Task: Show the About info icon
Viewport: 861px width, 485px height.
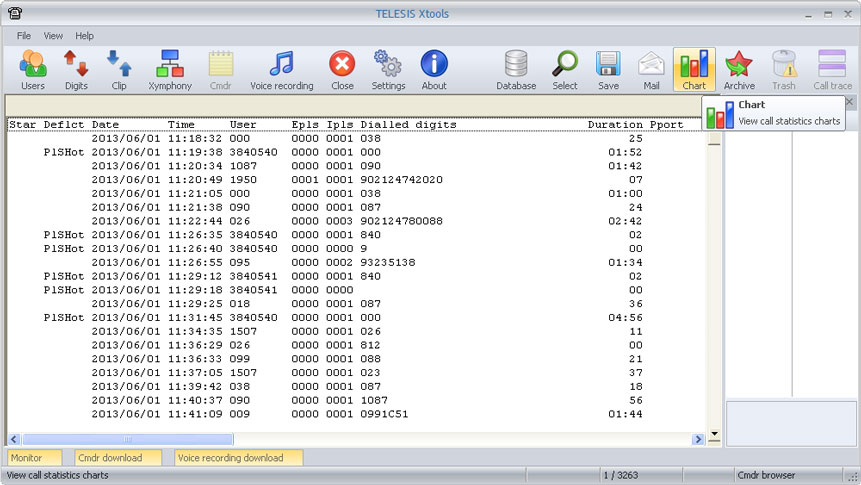Action: point(434,65)
